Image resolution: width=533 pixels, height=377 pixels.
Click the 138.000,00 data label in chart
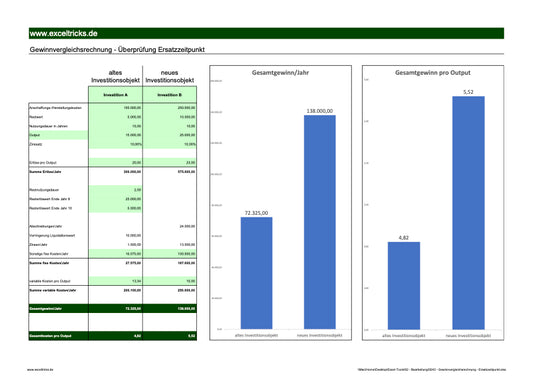pos(320,111)
